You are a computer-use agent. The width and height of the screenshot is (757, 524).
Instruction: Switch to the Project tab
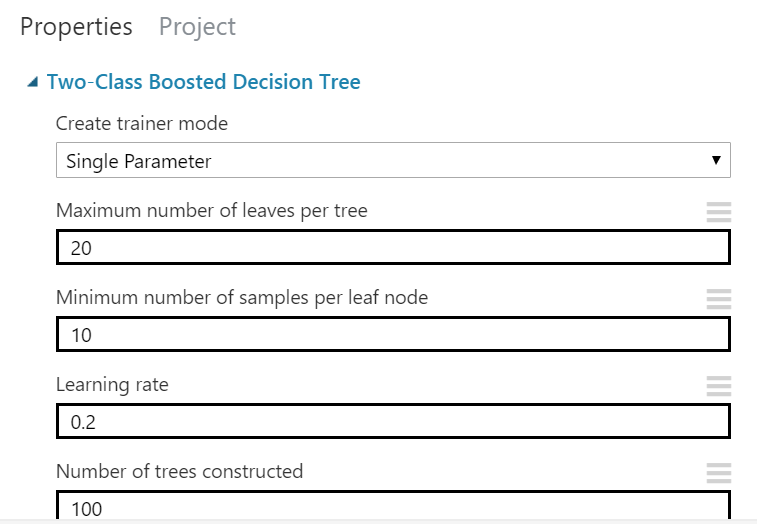pyautogui.click(x=197, y=27)
